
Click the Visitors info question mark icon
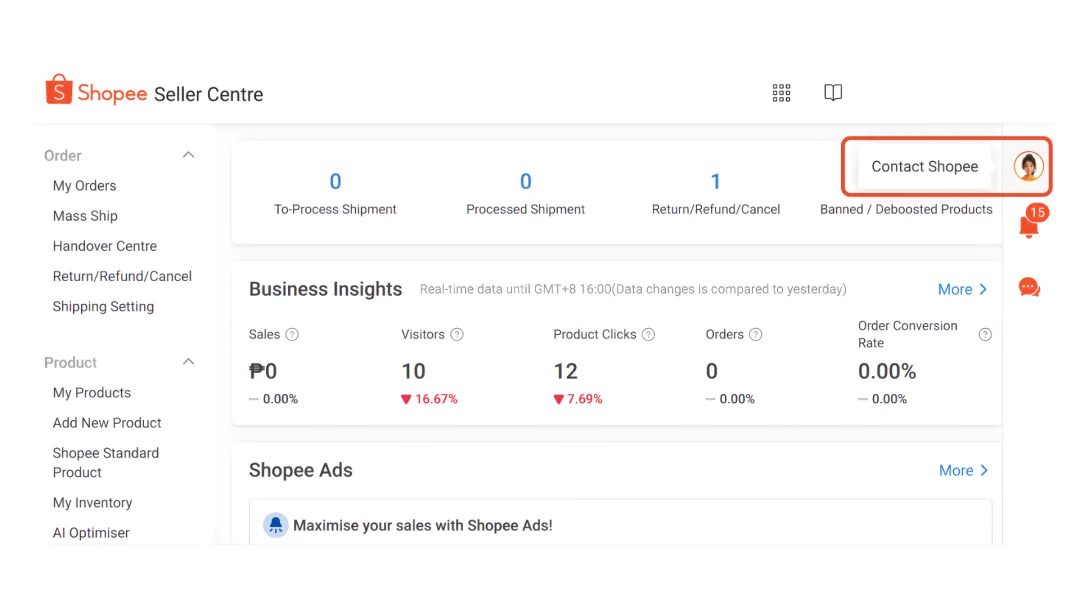pyautogui.click(x=457, y=335)
